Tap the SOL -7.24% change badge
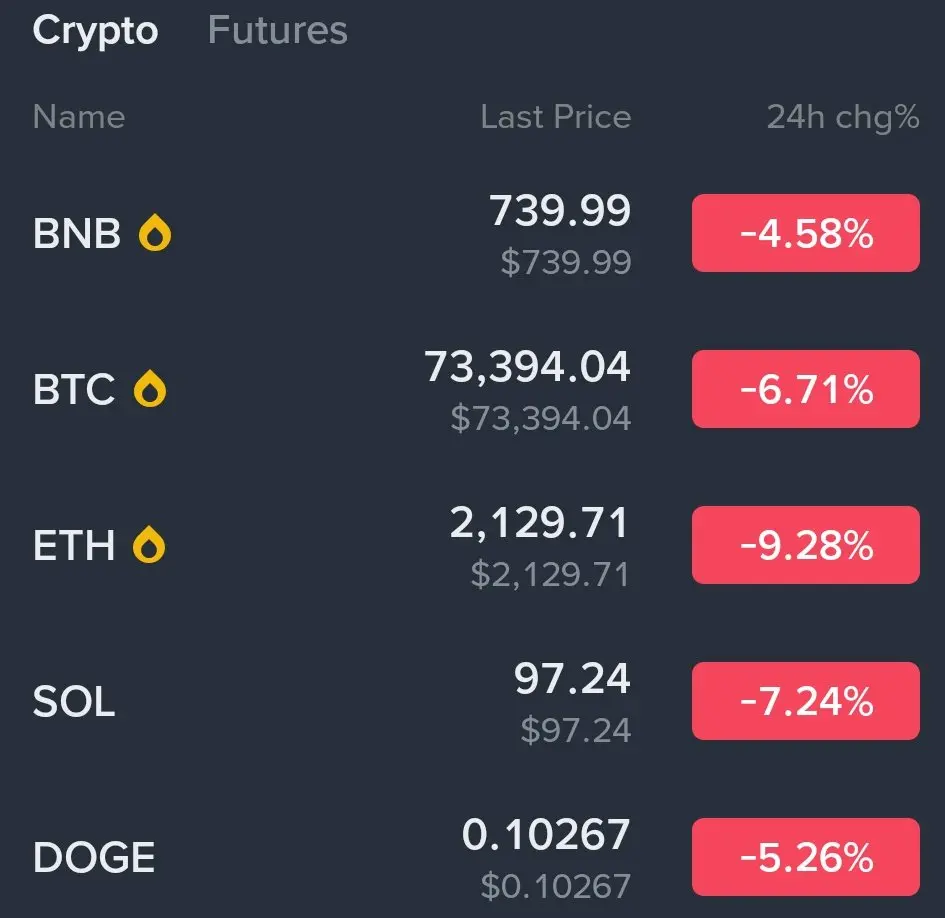The height and width of the screenshot is (918, 945). click(805, 701)
